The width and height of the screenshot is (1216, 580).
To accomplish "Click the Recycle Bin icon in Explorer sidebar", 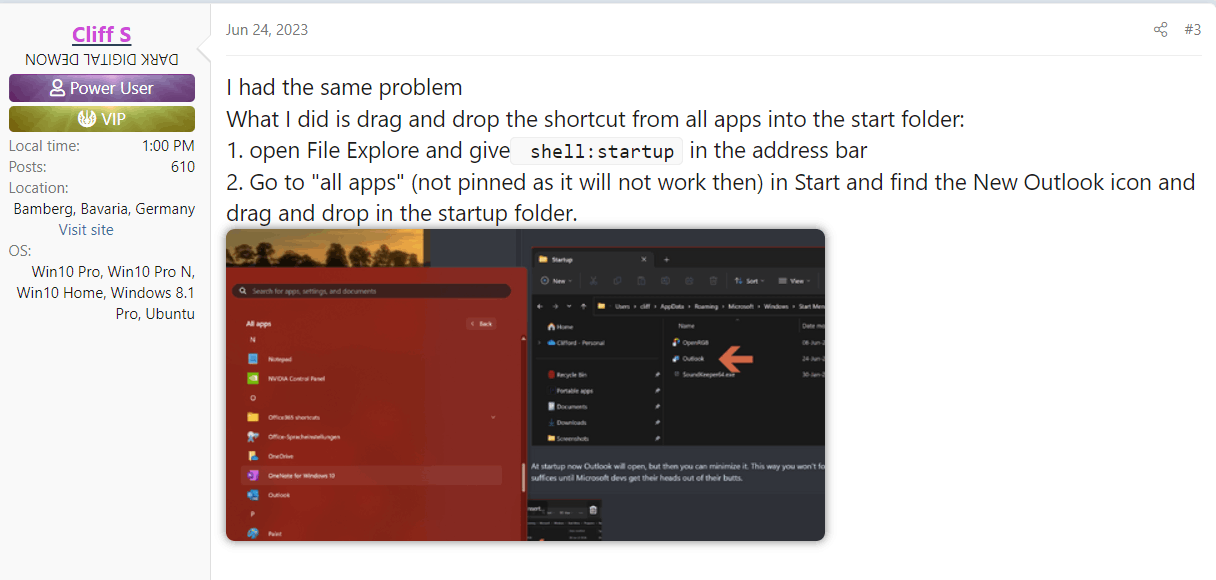I will [x=552, y=374].
